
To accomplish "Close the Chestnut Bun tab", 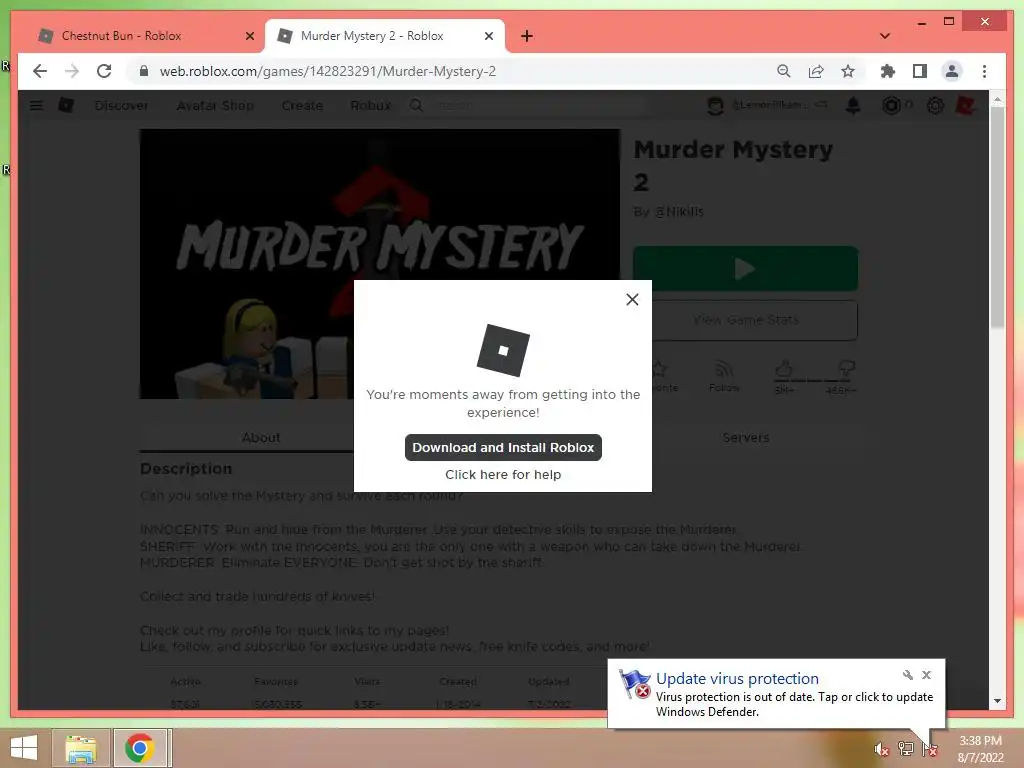I will click(249, 37).
